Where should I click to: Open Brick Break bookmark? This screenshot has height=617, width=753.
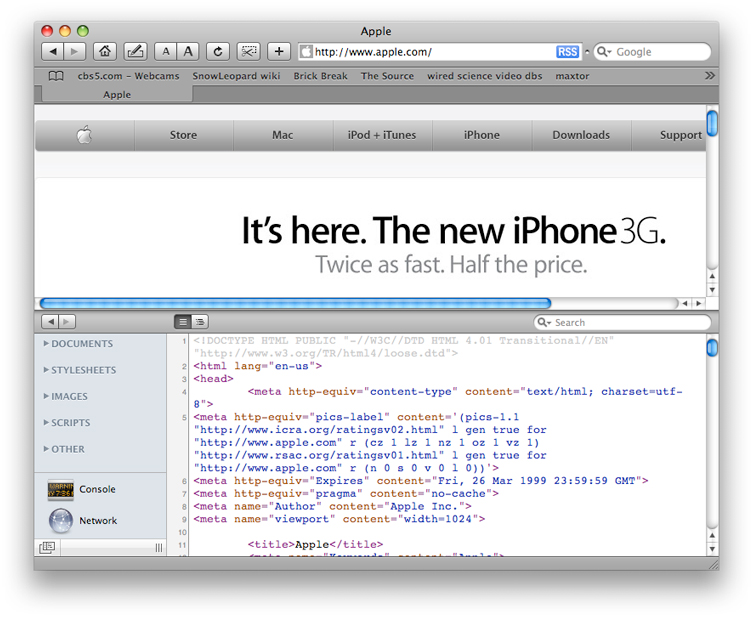click(320, 76)
